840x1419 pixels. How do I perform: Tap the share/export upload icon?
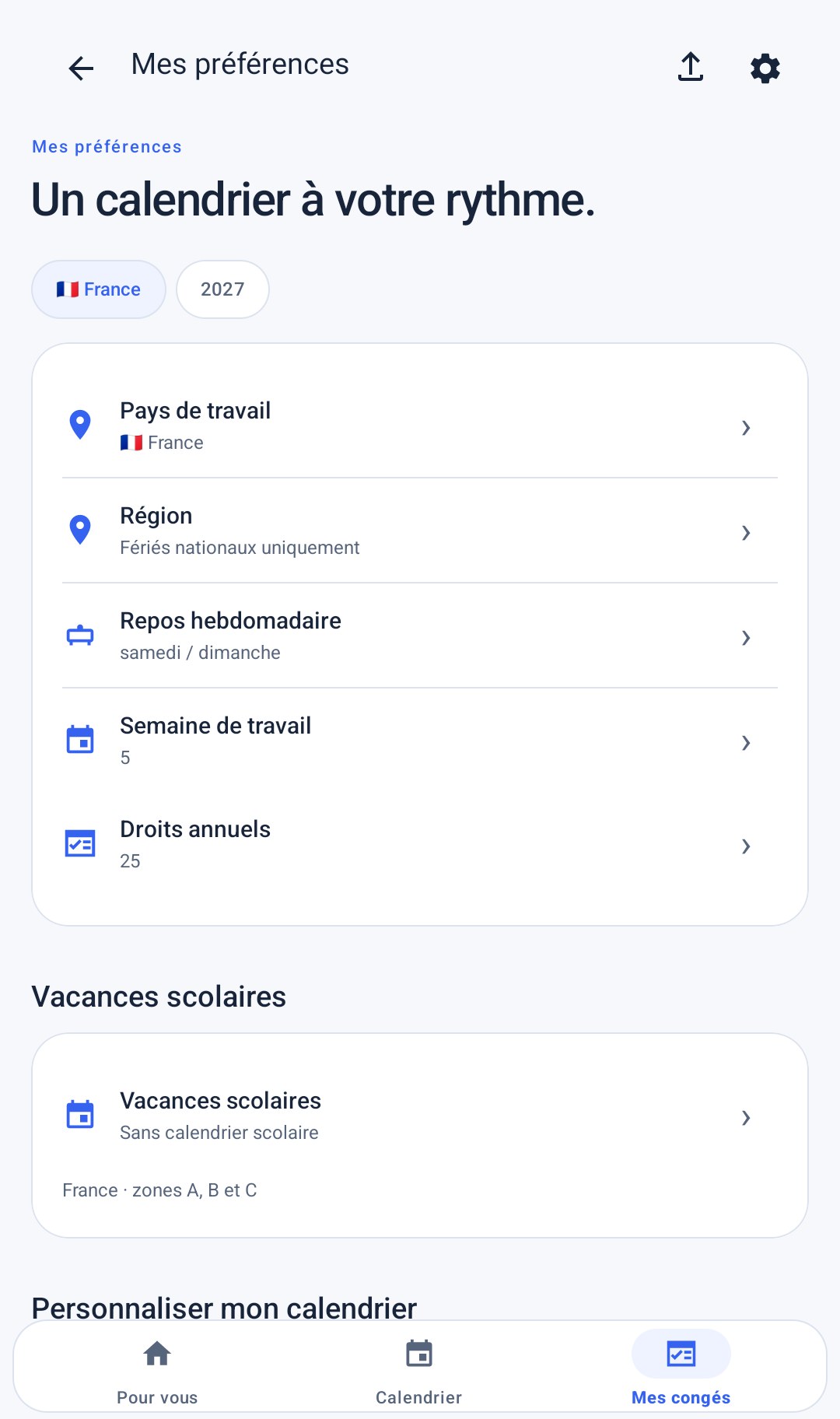pos(691,67)
